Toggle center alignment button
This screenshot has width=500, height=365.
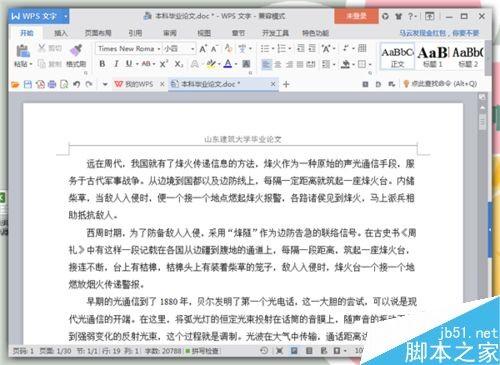pyautogui.click(x=278, y=64)
